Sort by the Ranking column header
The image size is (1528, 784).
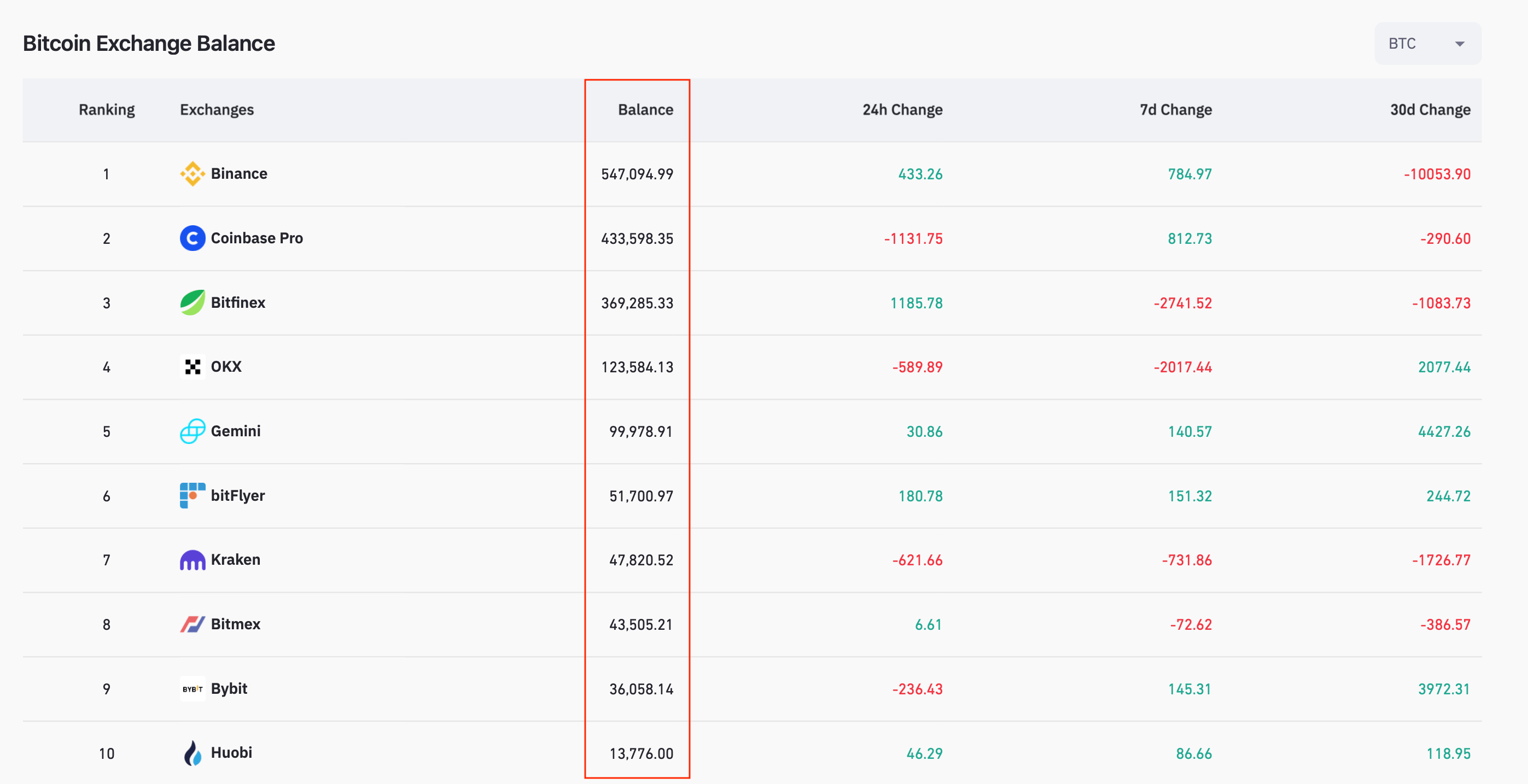[107, 110]
